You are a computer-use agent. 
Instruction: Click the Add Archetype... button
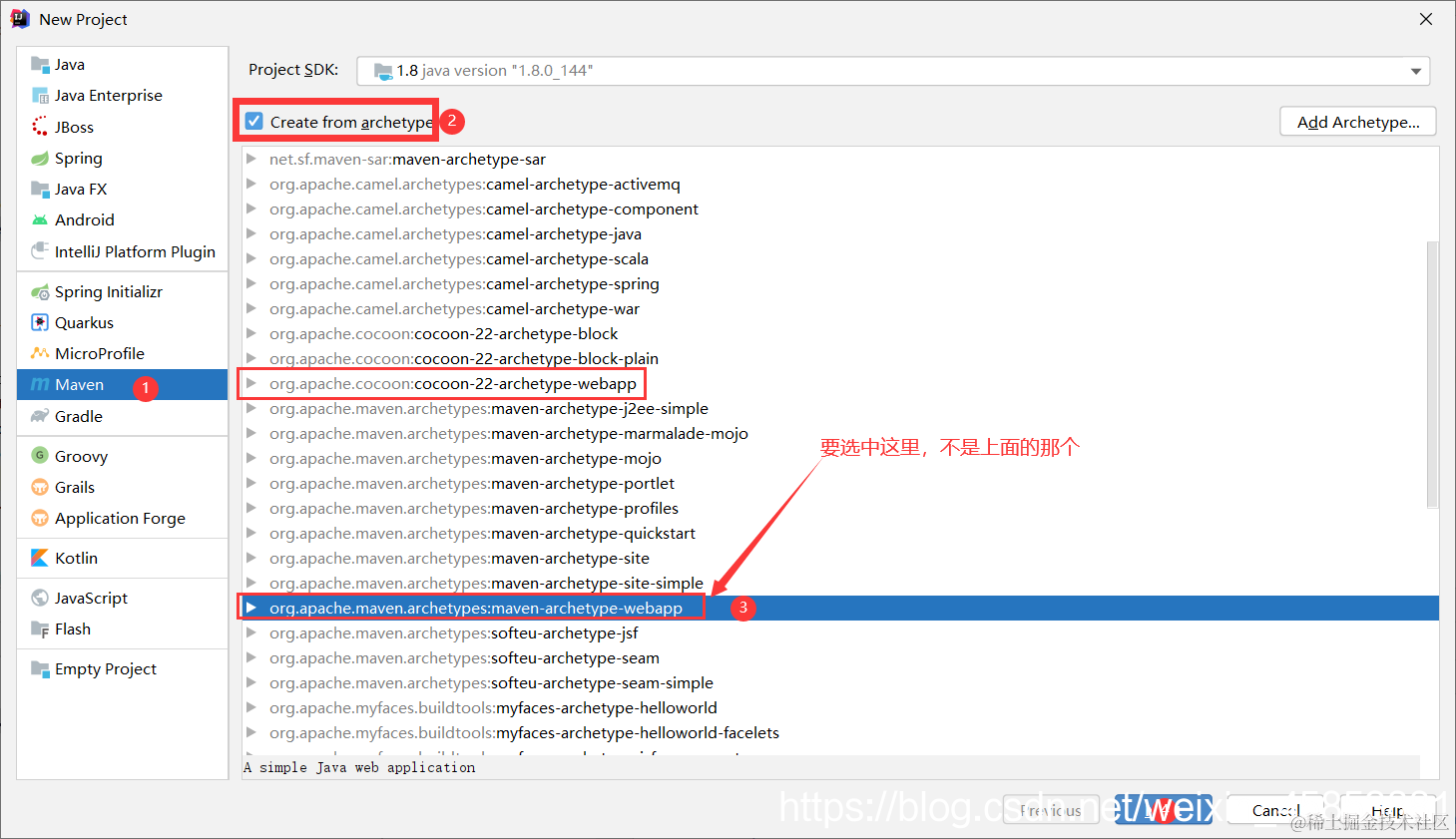(x=1358, y=122)
